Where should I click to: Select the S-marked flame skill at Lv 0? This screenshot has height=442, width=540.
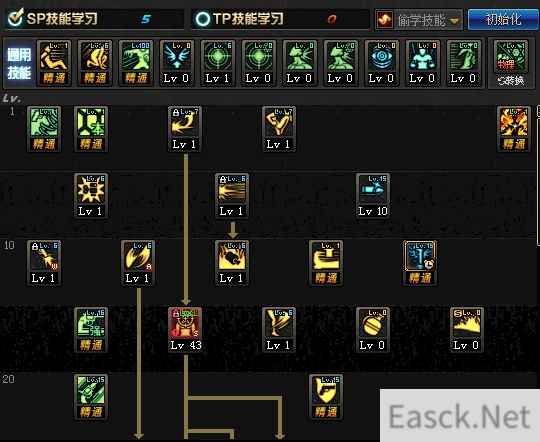tap(467, 330)
